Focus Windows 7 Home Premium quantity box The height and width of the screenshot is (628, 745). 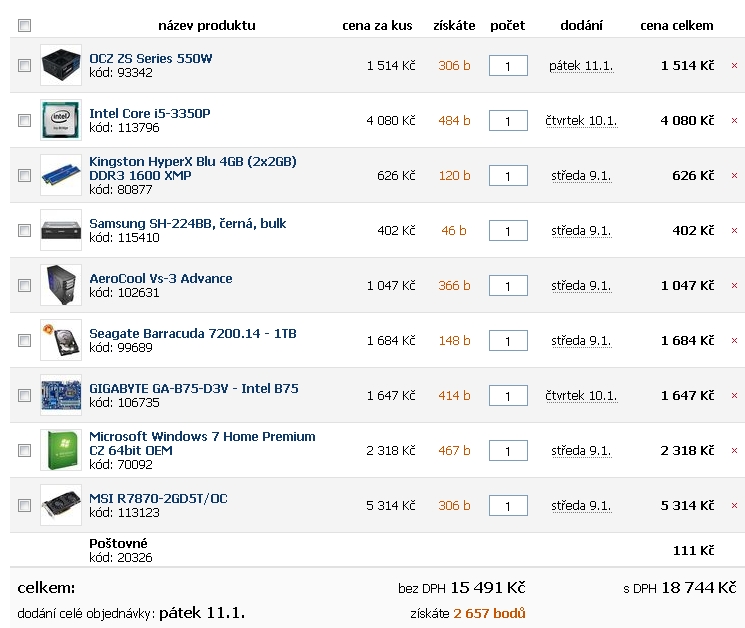[508, 450]
